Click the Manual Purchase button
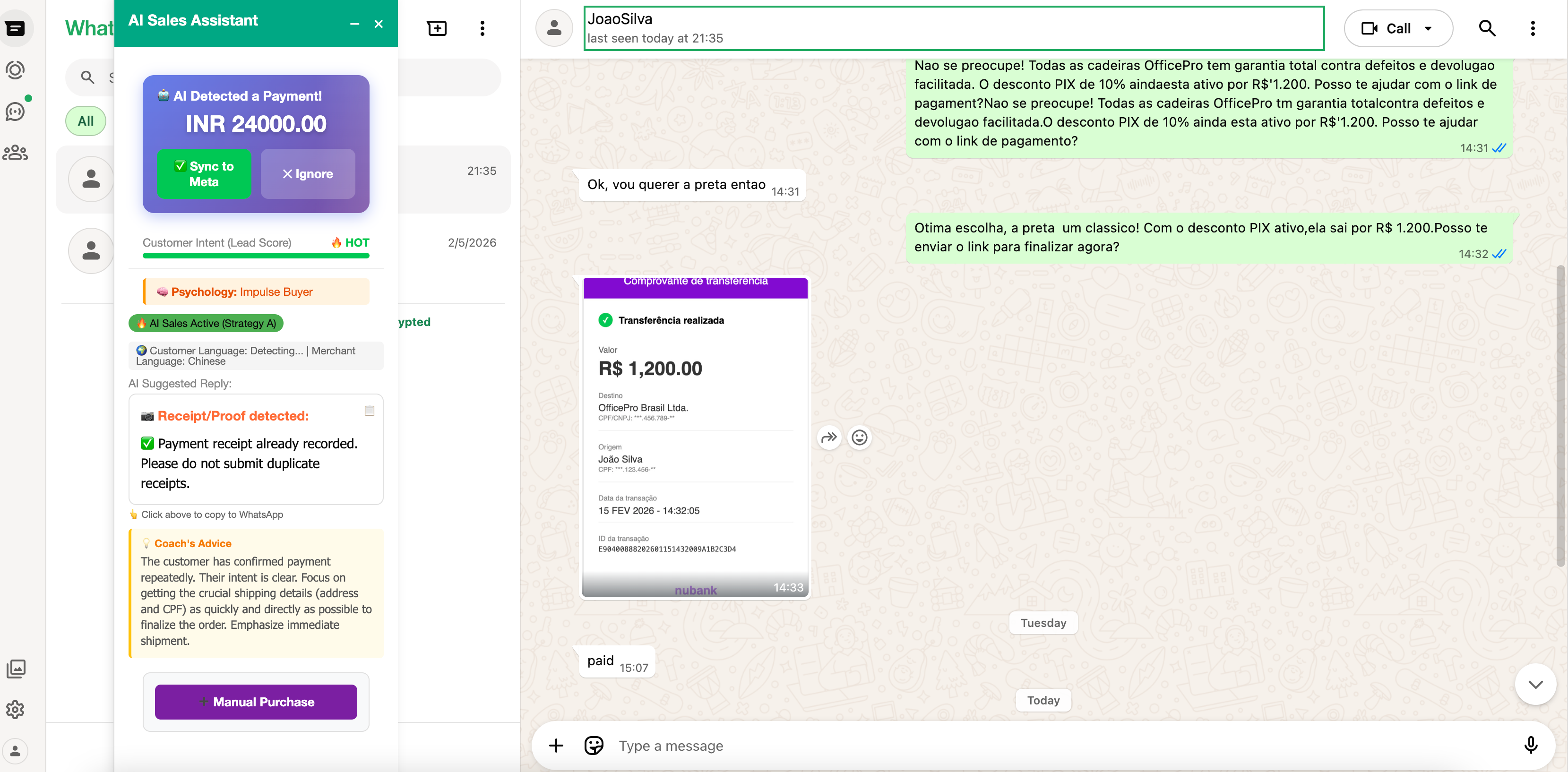The height and width of the screenshot is (772, 1568). click(x=255, y=702)
